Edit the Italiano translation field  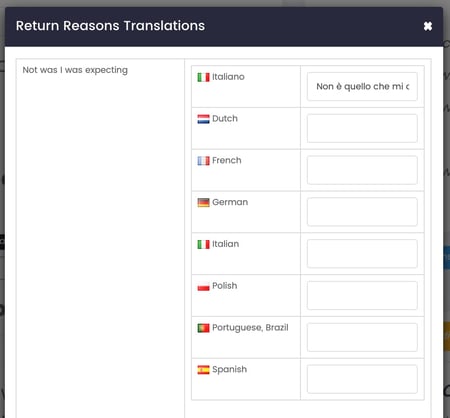362,87
